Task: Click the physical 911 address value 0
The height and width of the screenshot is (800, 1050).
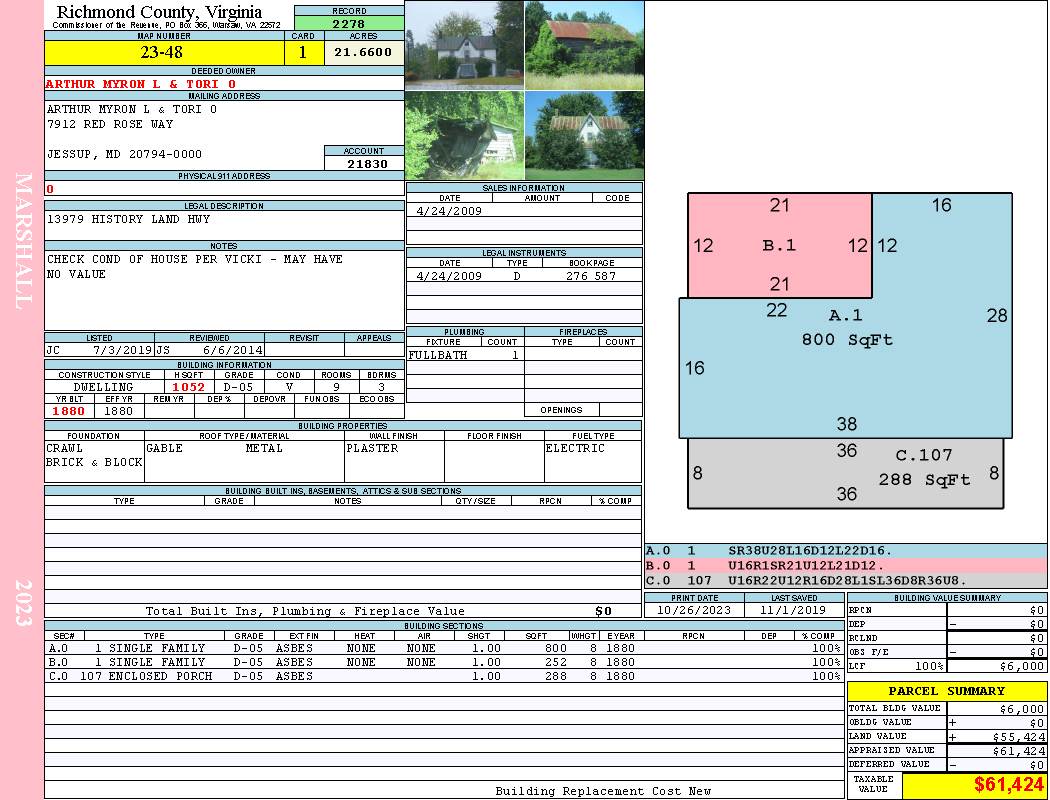Action: pos(50,189)
